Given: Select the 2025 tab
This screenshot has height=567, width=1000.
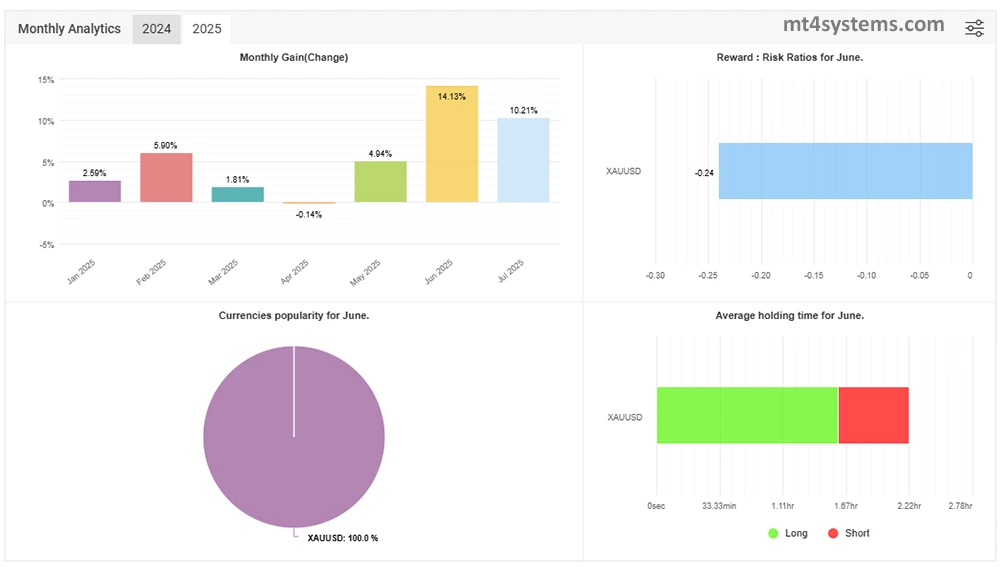Looking at the screenshot, I should (x=207, y=29).
